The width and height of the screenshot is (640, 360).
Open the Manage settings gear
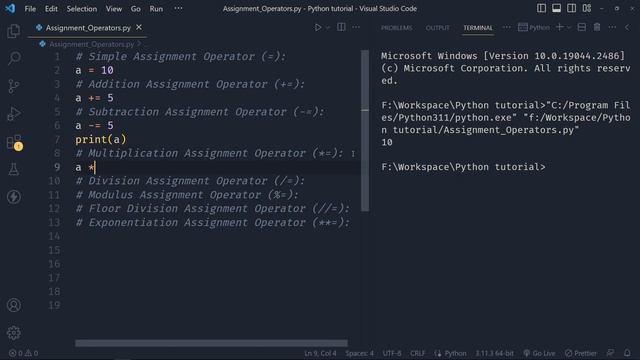coord(14,333)
